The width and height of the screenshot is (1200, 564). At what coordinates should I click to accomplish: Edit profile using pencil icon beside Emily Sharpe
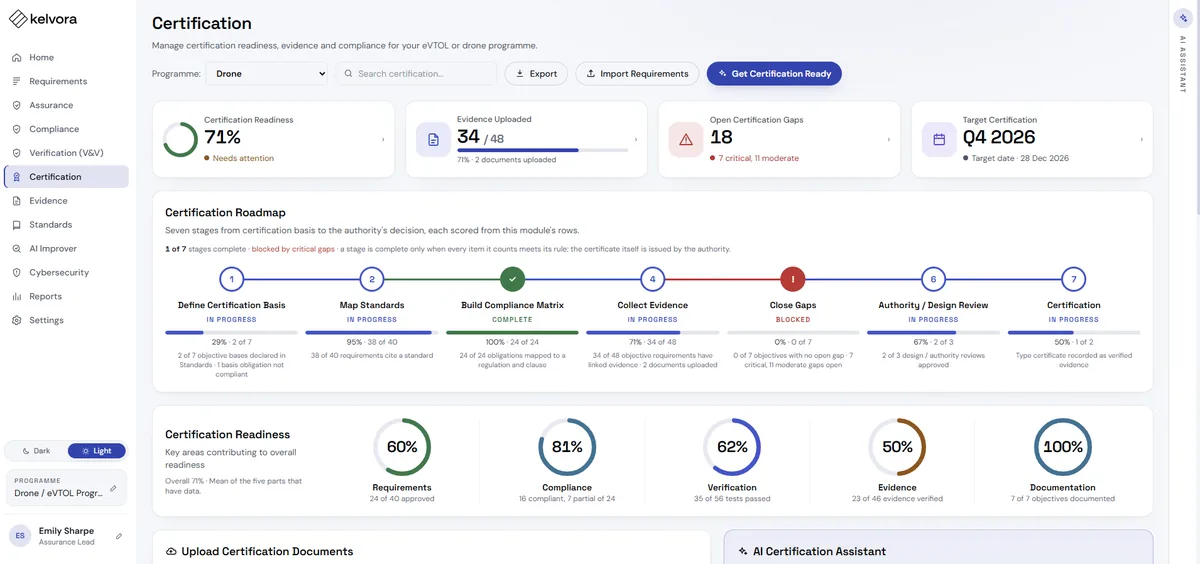pos(119,536)
